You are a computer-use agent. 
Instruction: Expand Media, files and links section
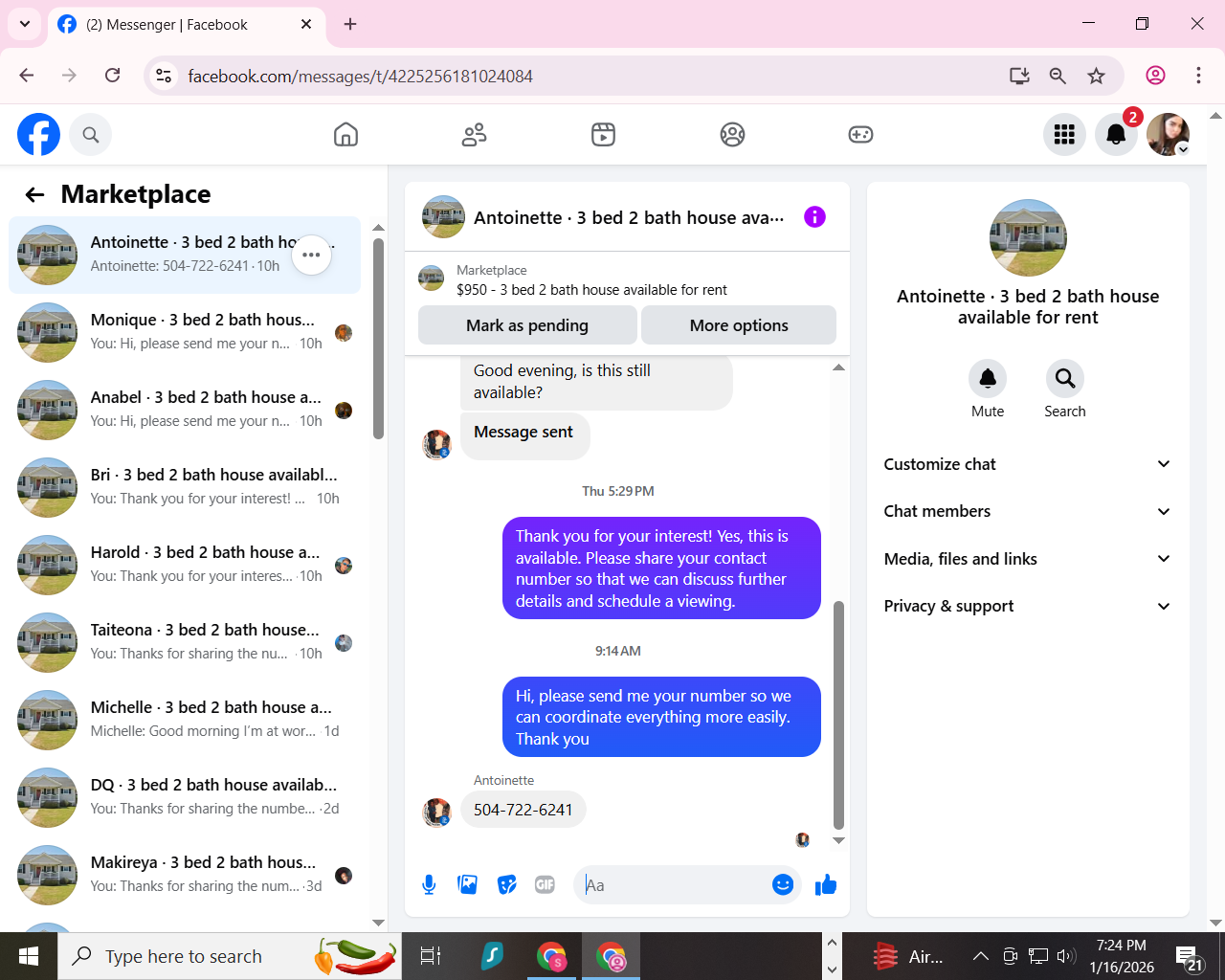(1028, 559)
